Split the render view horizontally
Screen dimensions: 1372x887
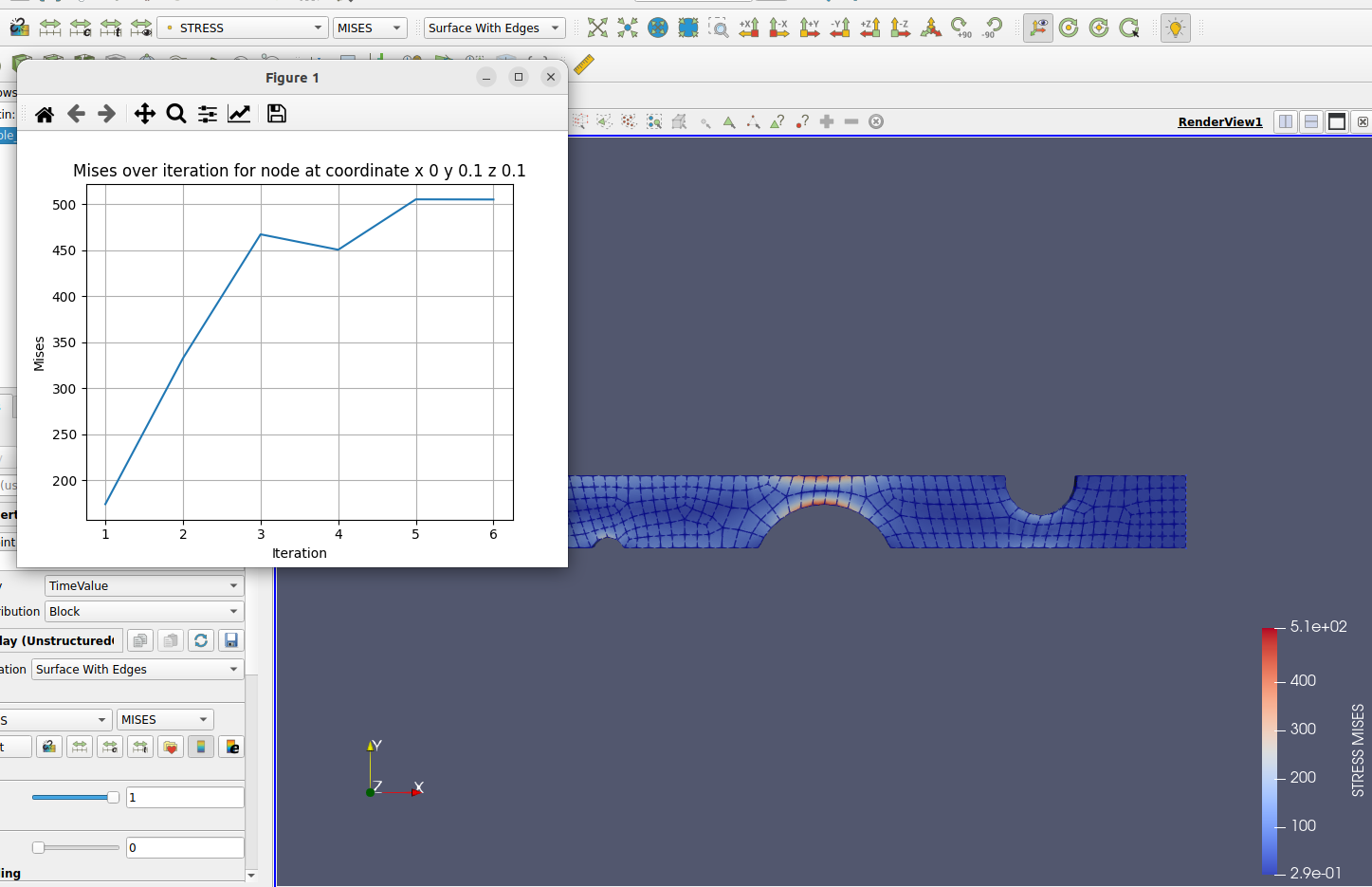[x=1286, y=121]
